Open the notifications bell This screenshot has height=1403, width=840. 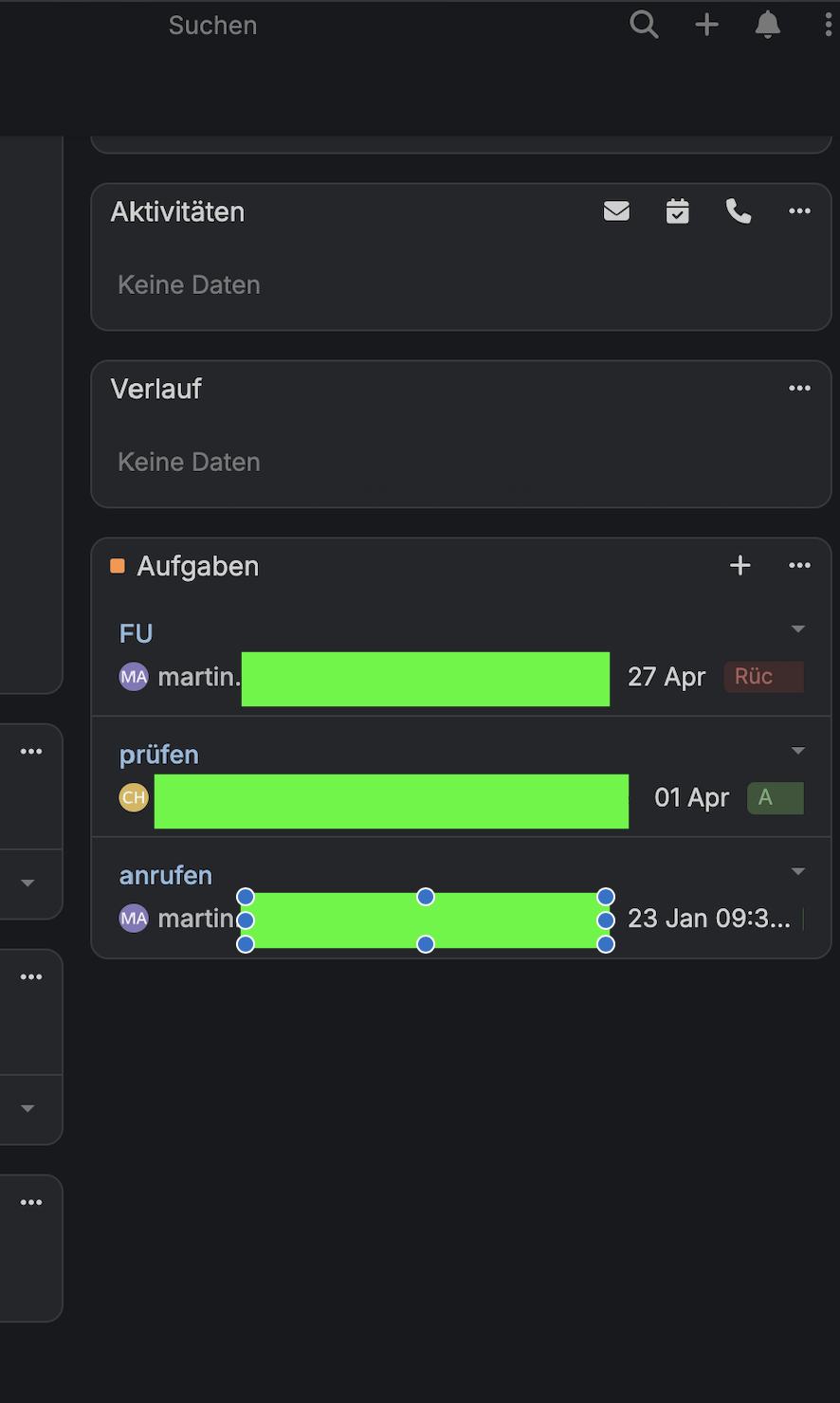point(767,26)
